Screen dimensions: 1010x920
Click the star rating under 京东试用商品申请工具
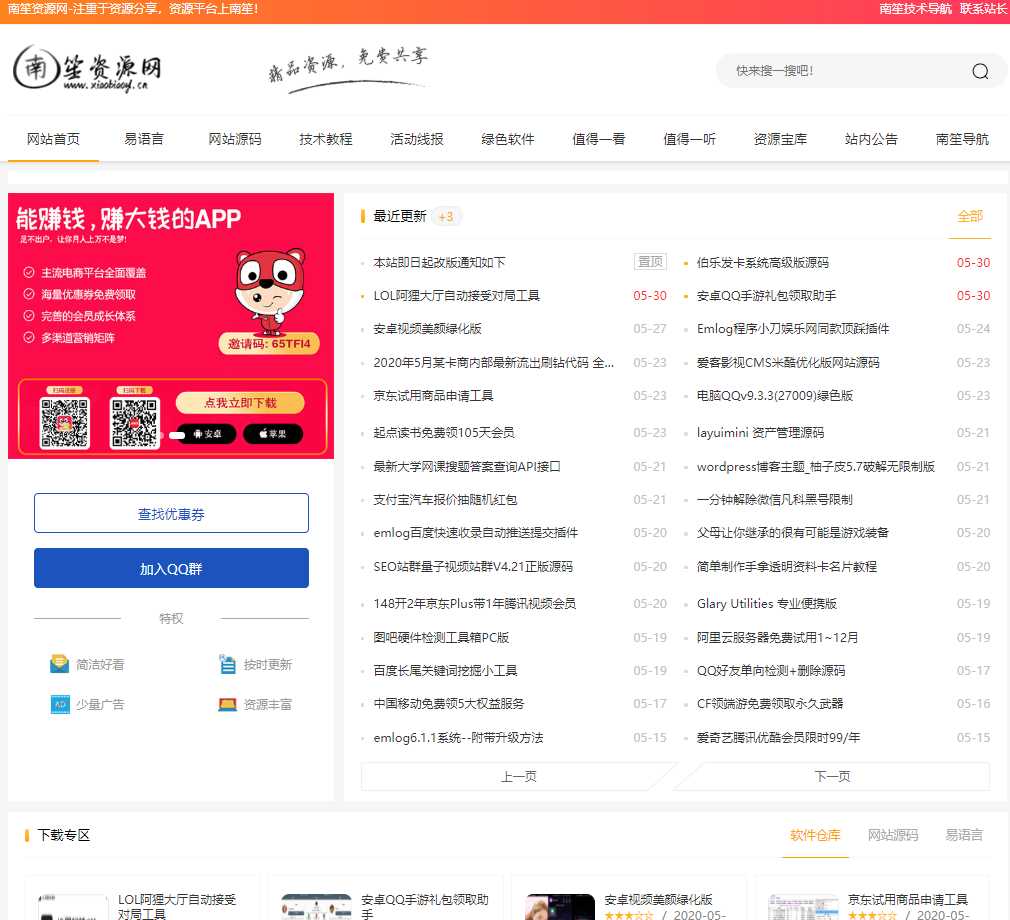coord(875,914)
